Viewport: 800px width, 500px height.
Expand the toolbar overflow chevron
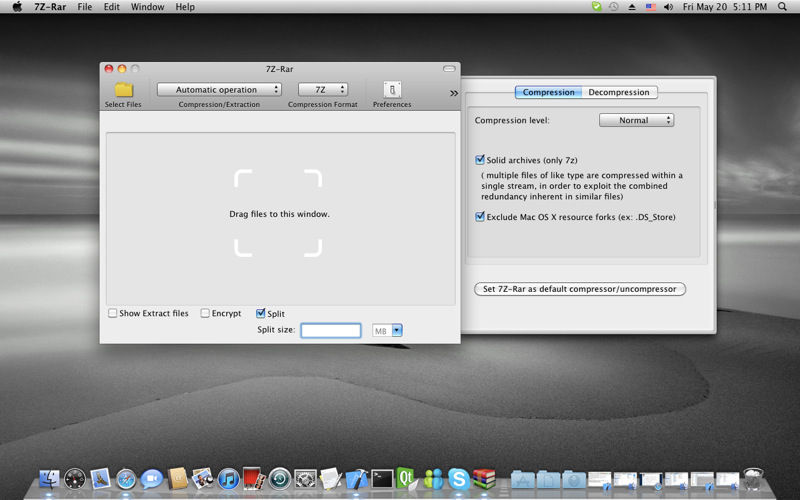pyautogui.click(x=454, y=93)
